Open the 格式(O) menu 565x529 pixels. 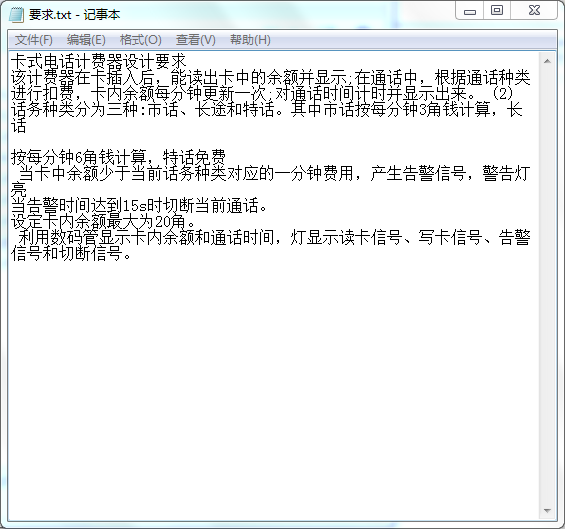[x=141, y=40]
